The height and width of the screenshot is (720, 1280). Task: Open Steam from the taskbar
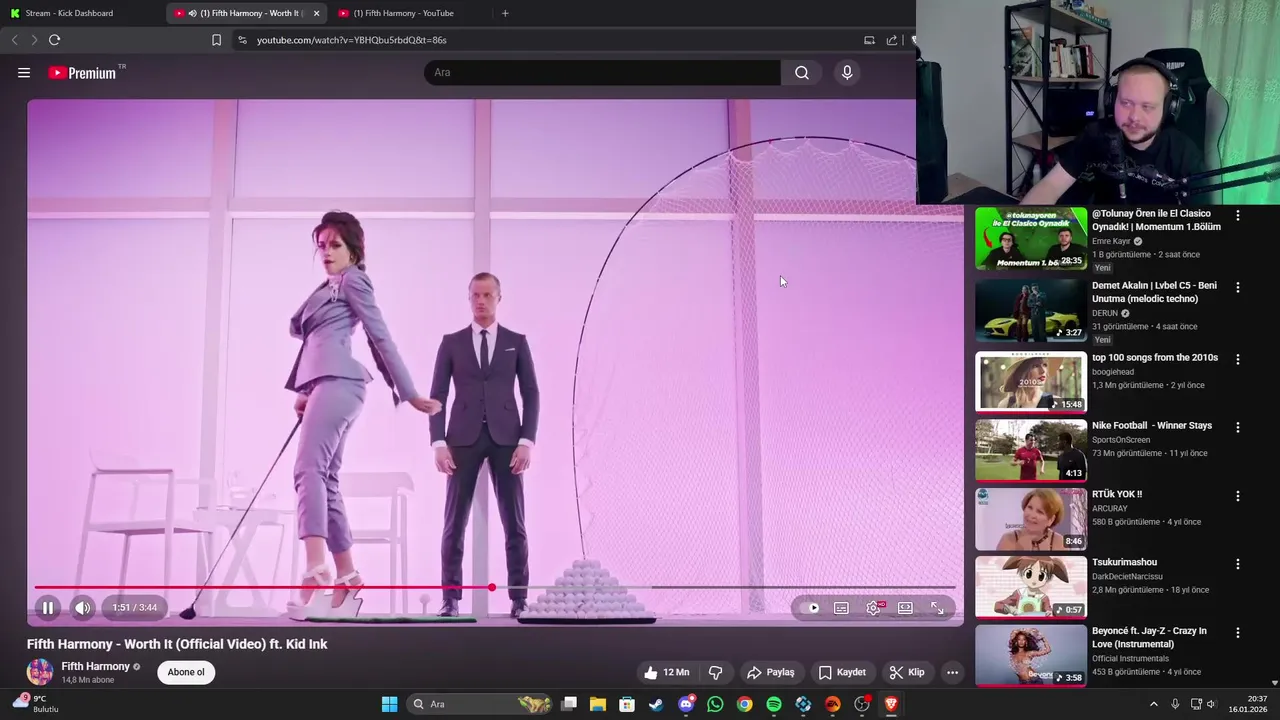coord(656,704)
